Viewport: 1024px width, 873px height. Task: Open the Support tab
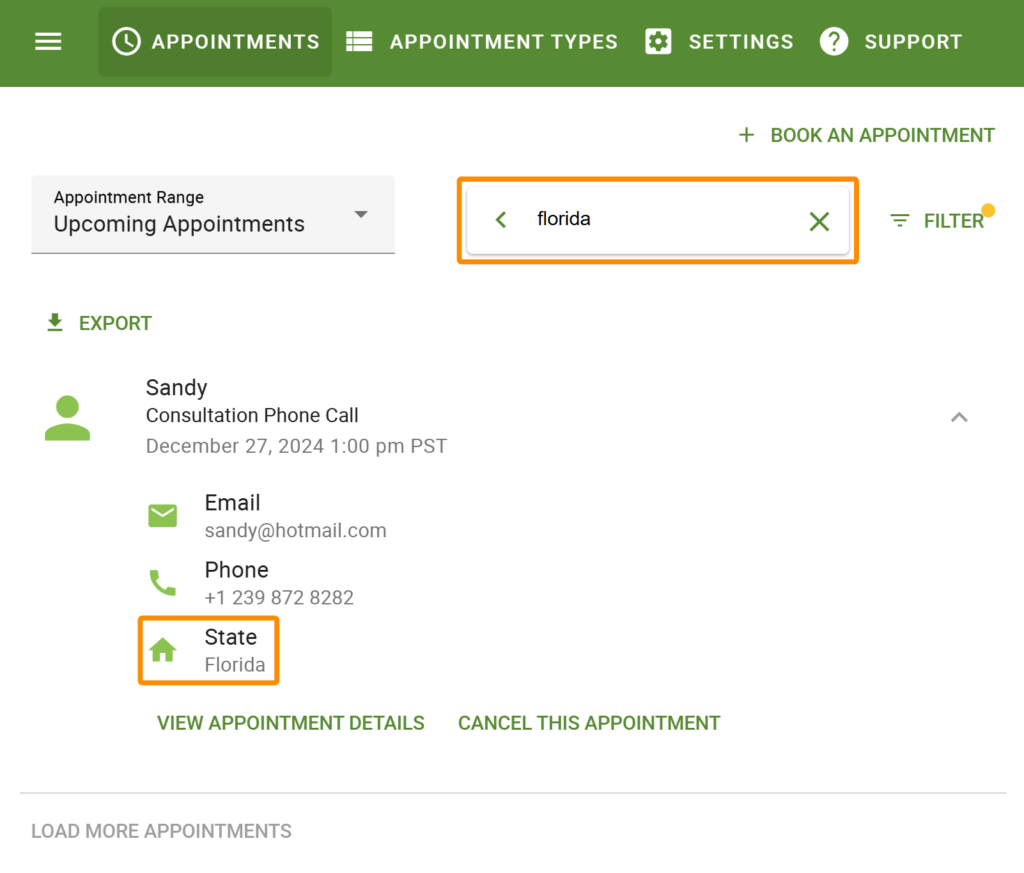pyautogui.click(x=891, y=42)
